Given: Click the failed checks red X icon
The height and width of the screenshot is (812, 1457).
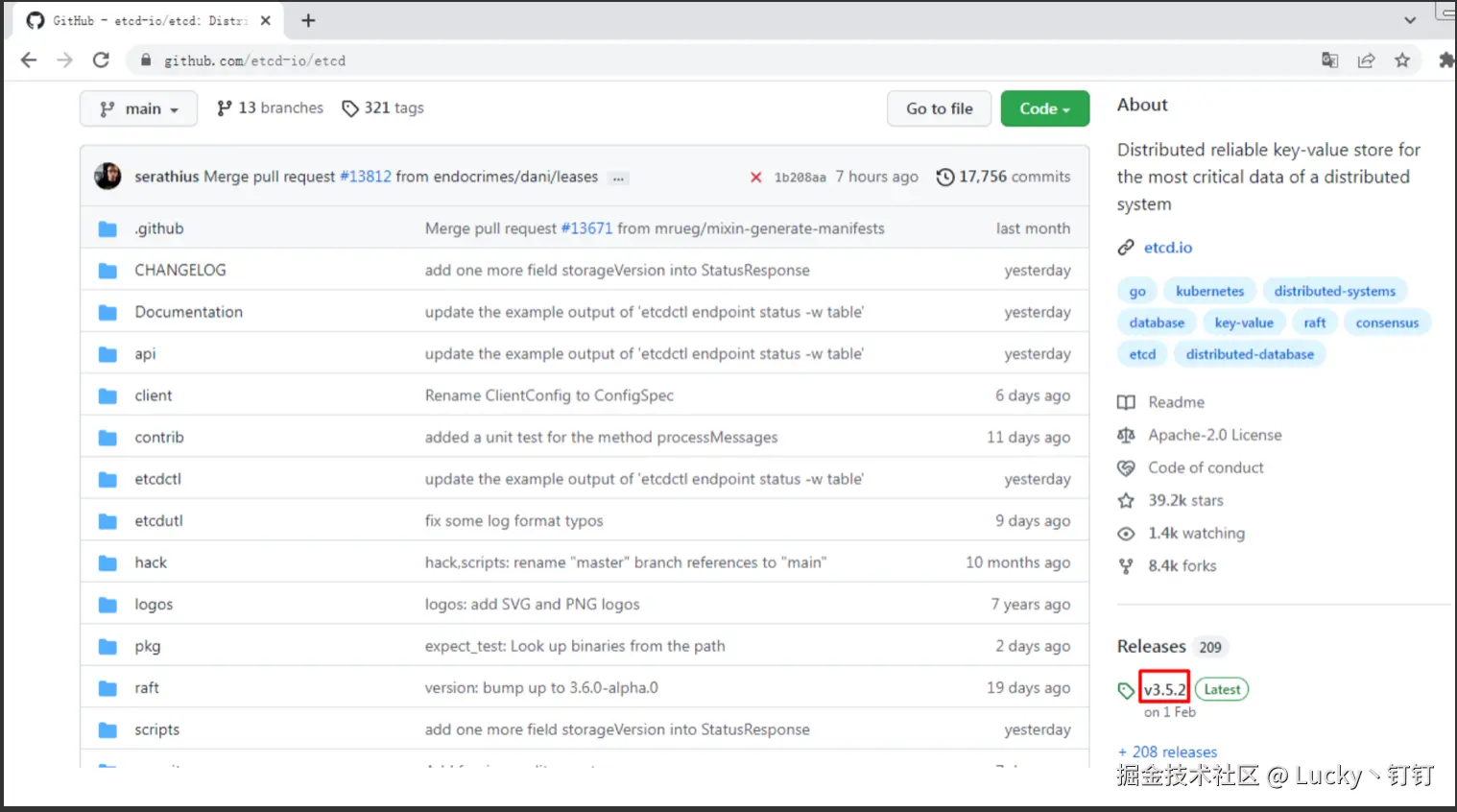Looking at the screenshot, I should point(756,178).
